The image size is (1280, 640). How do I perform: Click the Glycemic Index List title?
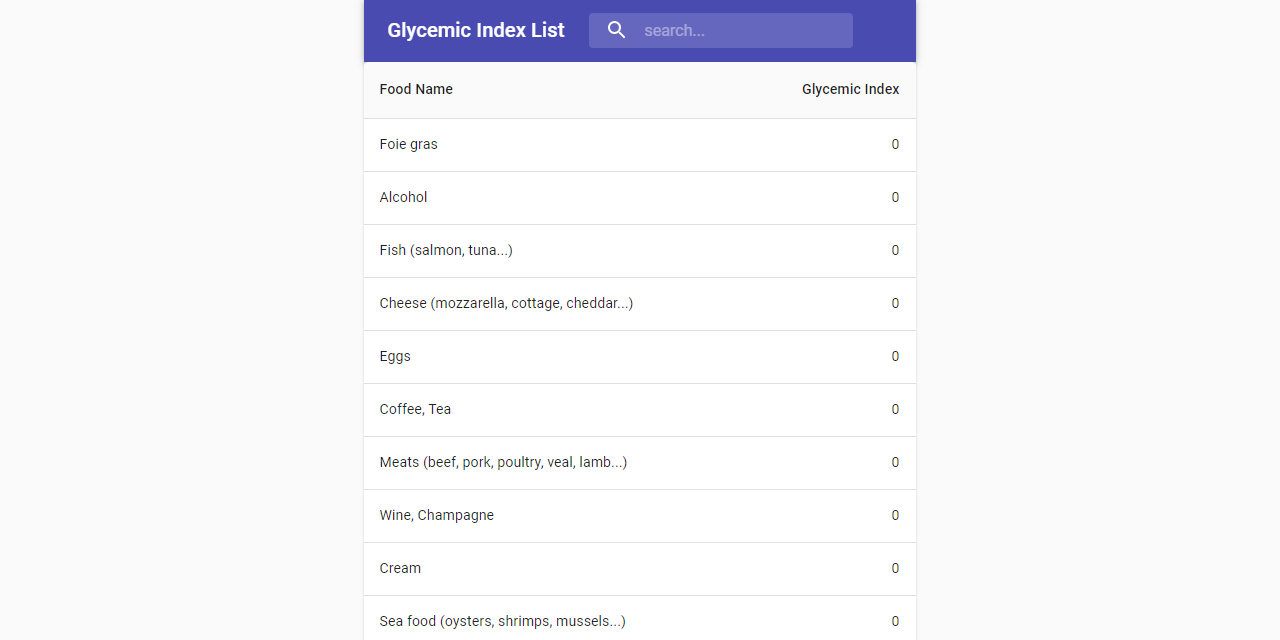click(x=476, y=30)
